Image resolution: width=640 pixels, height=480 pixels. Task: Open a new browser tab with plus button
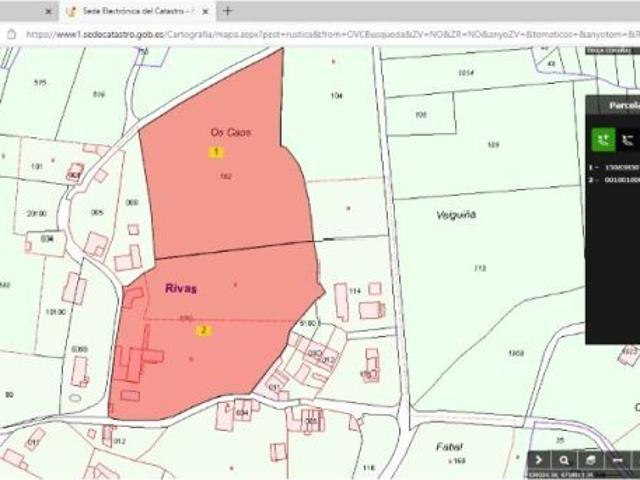228,11
